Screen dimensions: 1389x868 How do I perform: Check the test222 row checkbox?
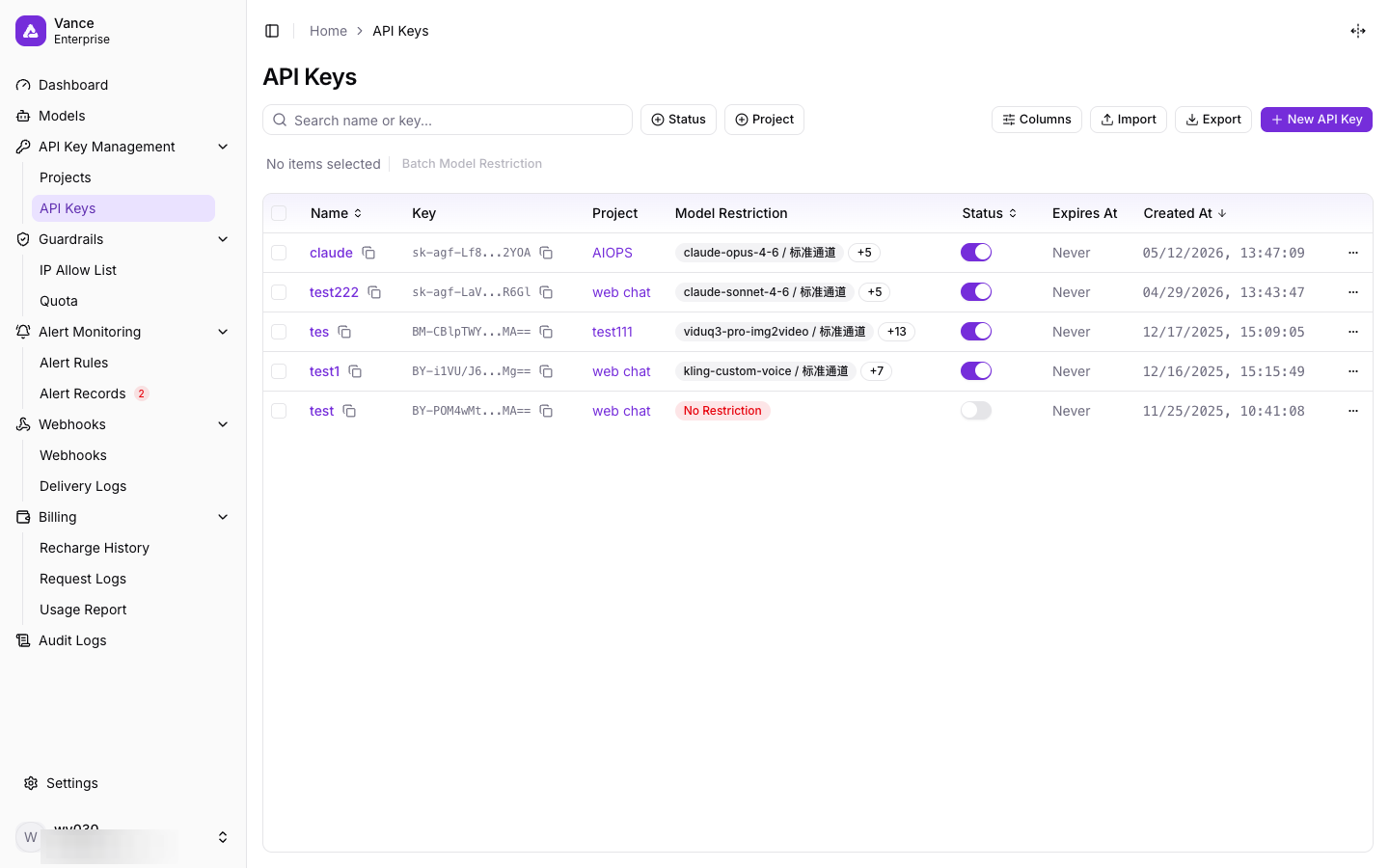click(x=279, y=292)
